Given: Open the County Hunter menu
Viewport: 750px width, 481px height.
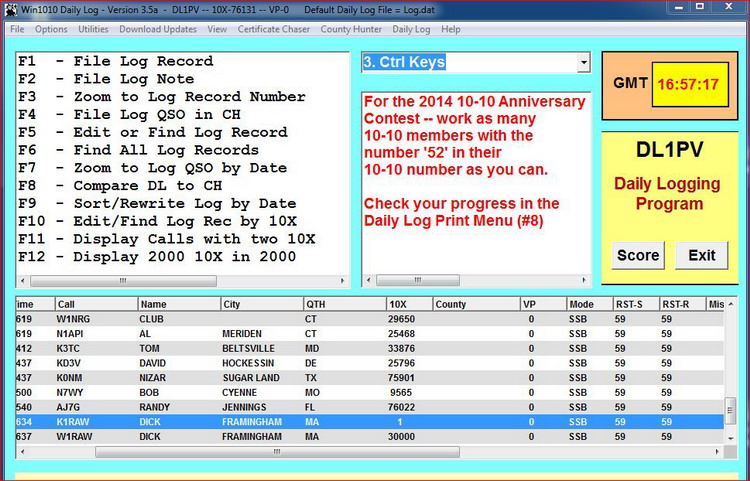Looking at the screenshot, I should point(351,29).
